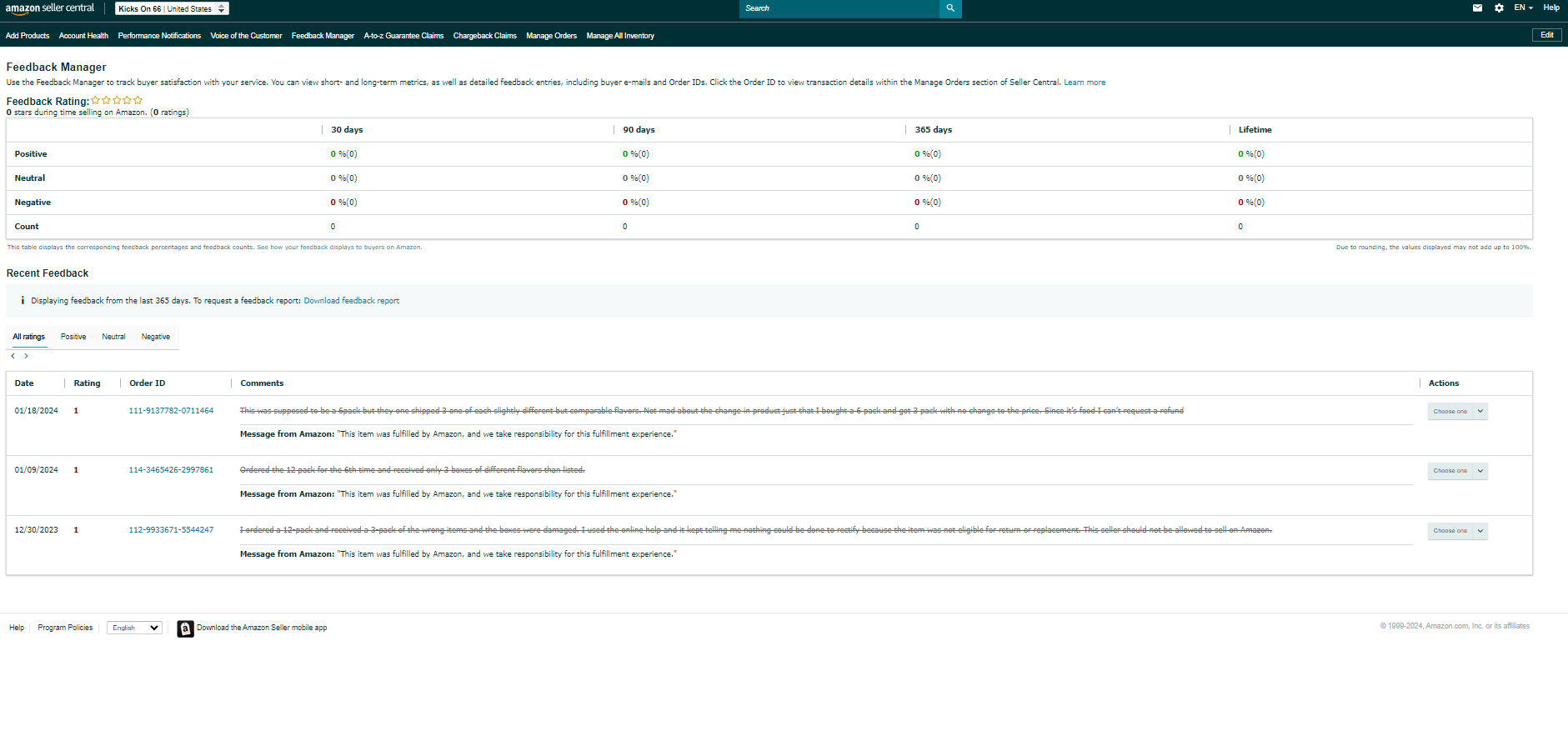Viewport: 1568px width, 731px height.
Task: Click the Rating column header
Action: [x=87, y=383]
